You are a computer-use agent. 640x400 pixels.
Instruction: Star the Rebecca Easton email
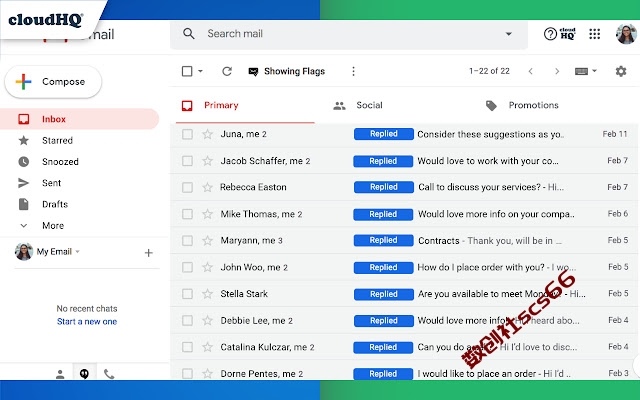pos(208,187)
